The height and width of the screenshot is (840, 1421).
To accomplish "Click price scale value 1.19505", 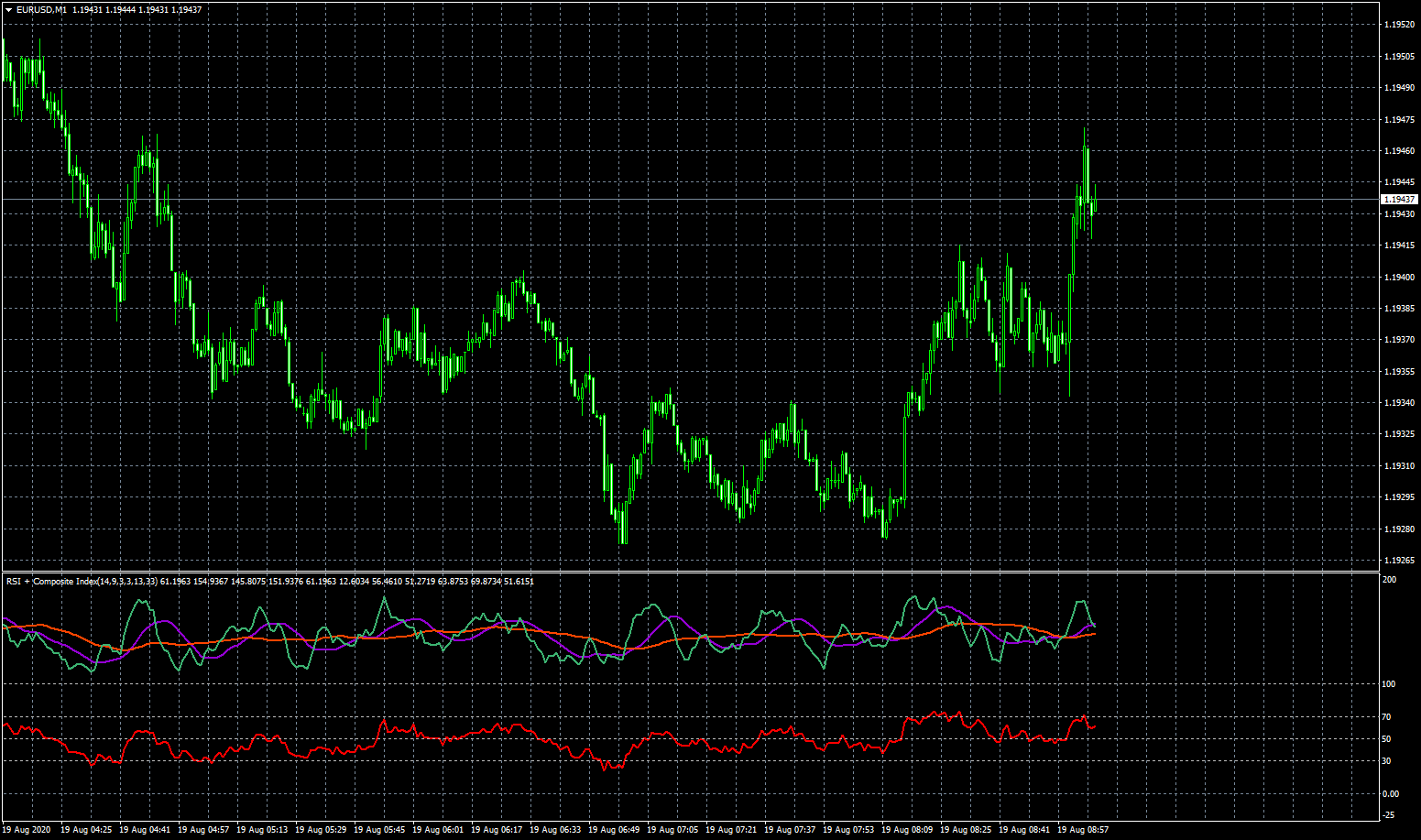I will [x=1398, y=57].
